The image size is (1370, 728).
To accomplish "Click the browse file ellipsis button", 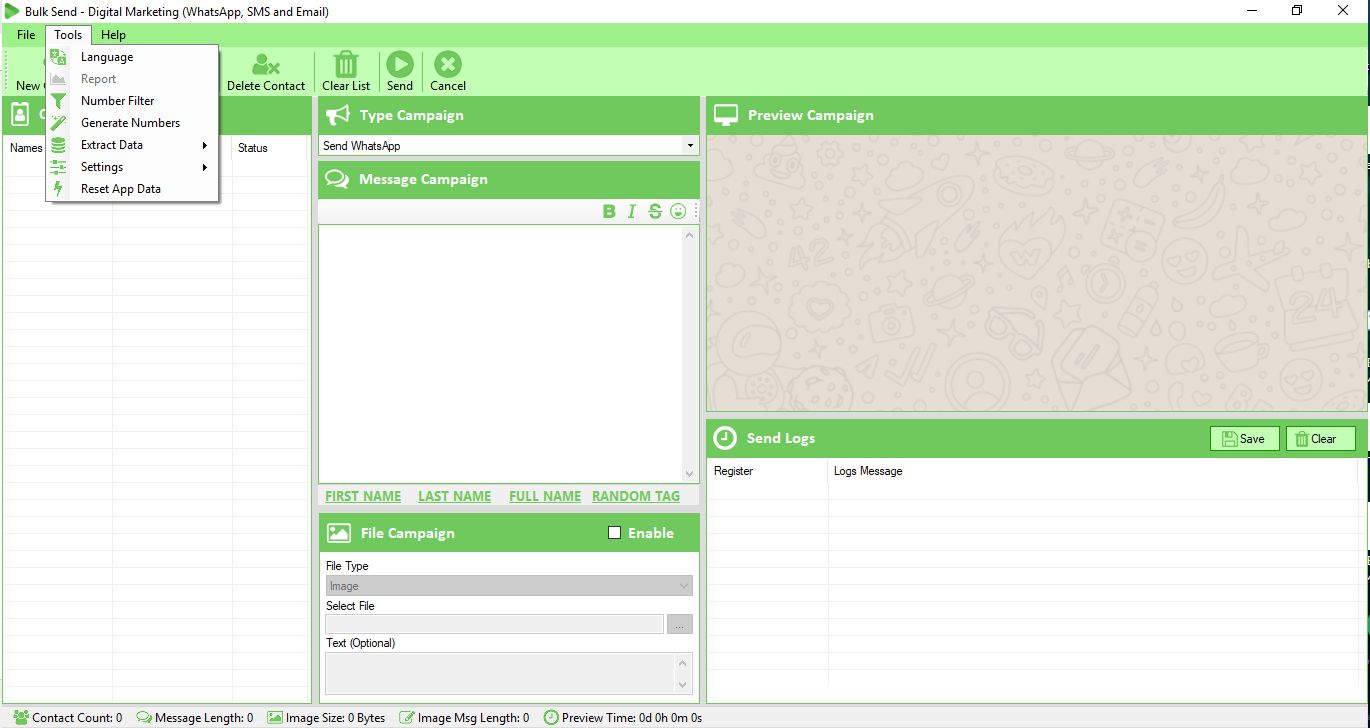I will coord(680,624).
